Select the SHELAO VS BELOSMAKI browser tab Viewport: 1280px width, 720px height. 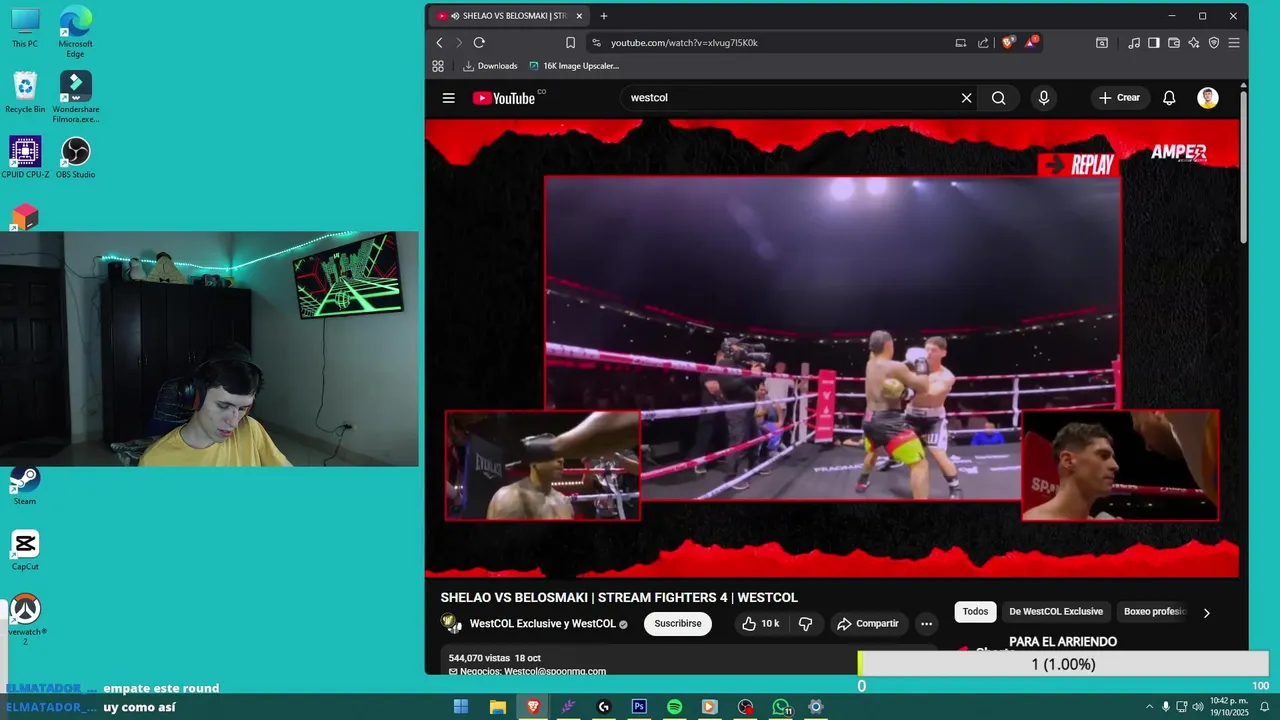tap(508, 16)
